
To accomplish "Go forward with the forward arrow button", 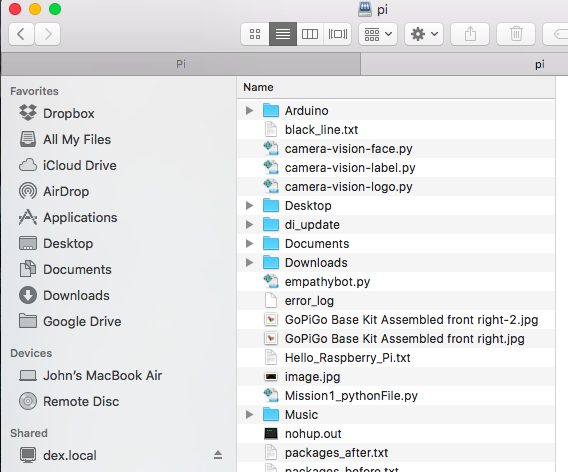I will [47, 34].
